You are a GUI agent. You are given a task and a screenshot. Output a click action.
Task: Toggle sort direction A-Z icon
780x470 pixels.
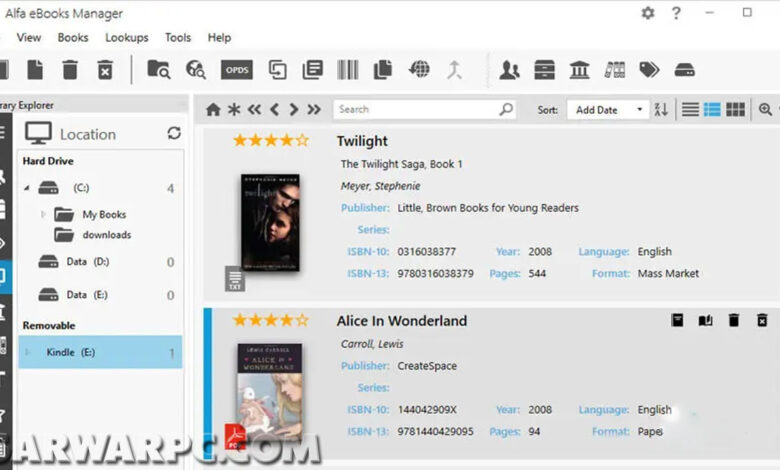tap(661, 109)
